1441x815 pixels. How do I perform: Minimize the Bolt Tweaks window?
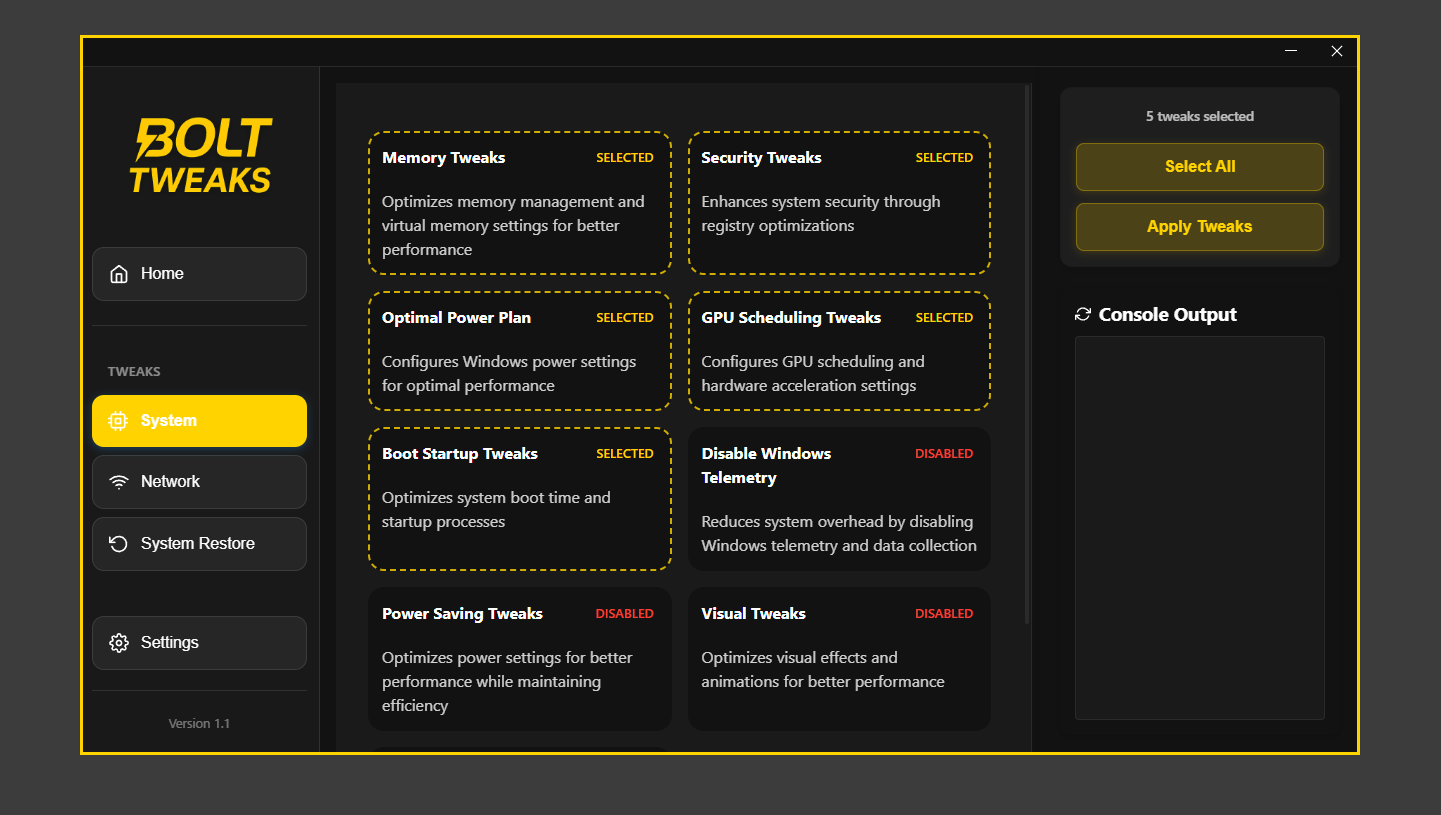click(1291, 51)
